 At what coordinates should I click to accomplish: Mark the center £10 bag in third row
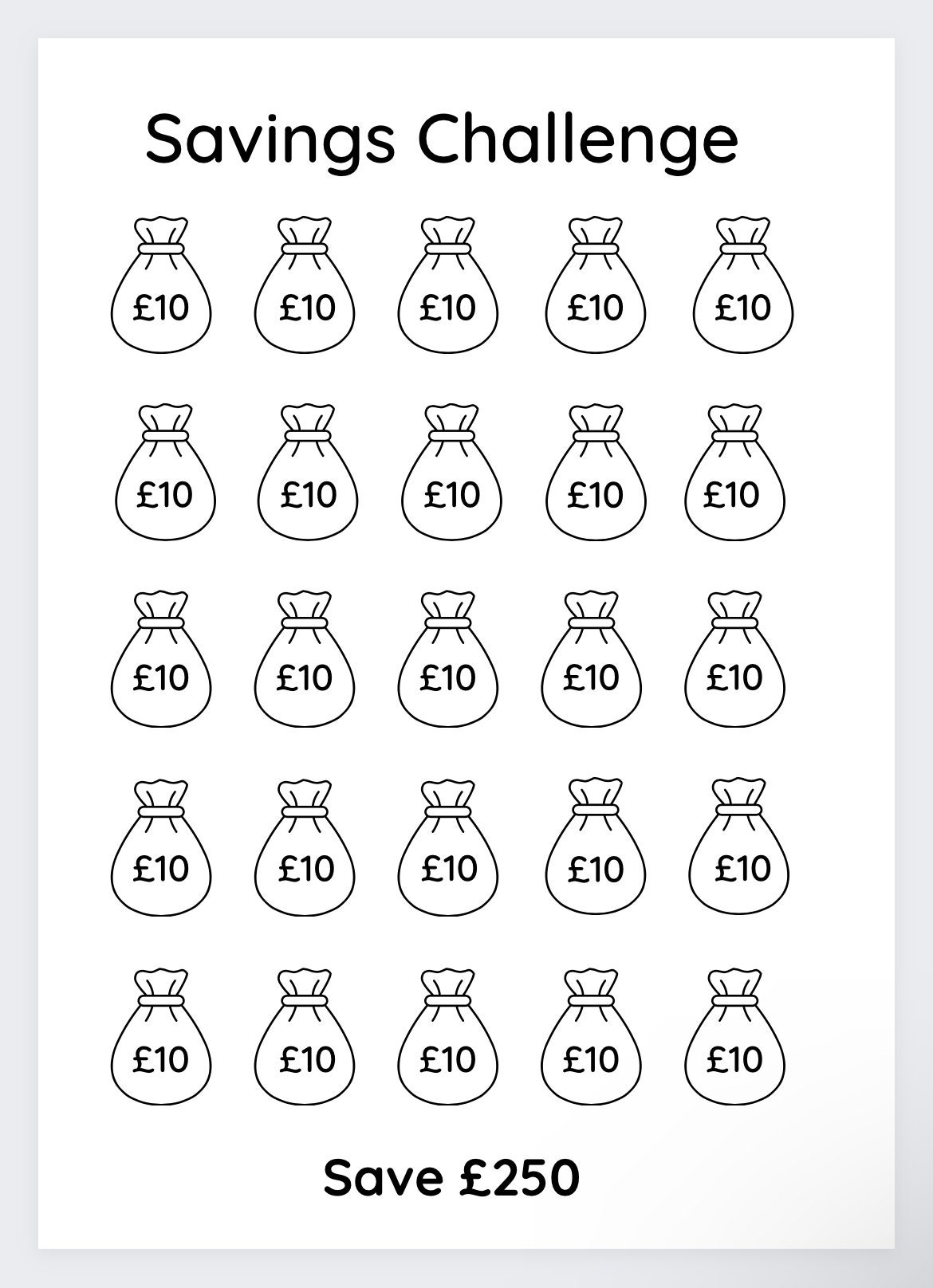tap(448, 658)
